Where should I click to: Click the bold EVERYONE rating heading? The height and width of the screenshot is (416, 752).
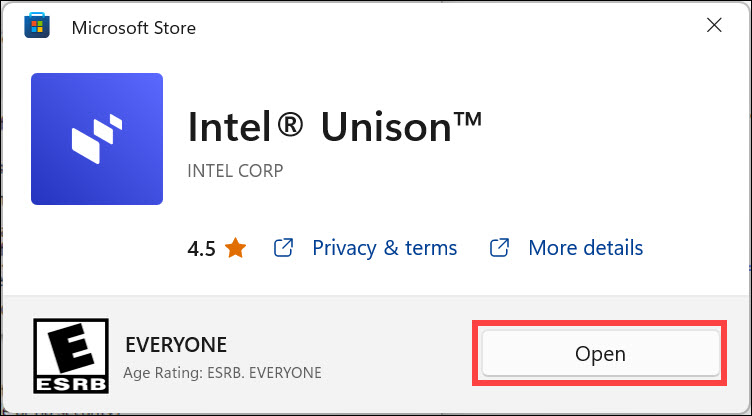coord(176,345)
